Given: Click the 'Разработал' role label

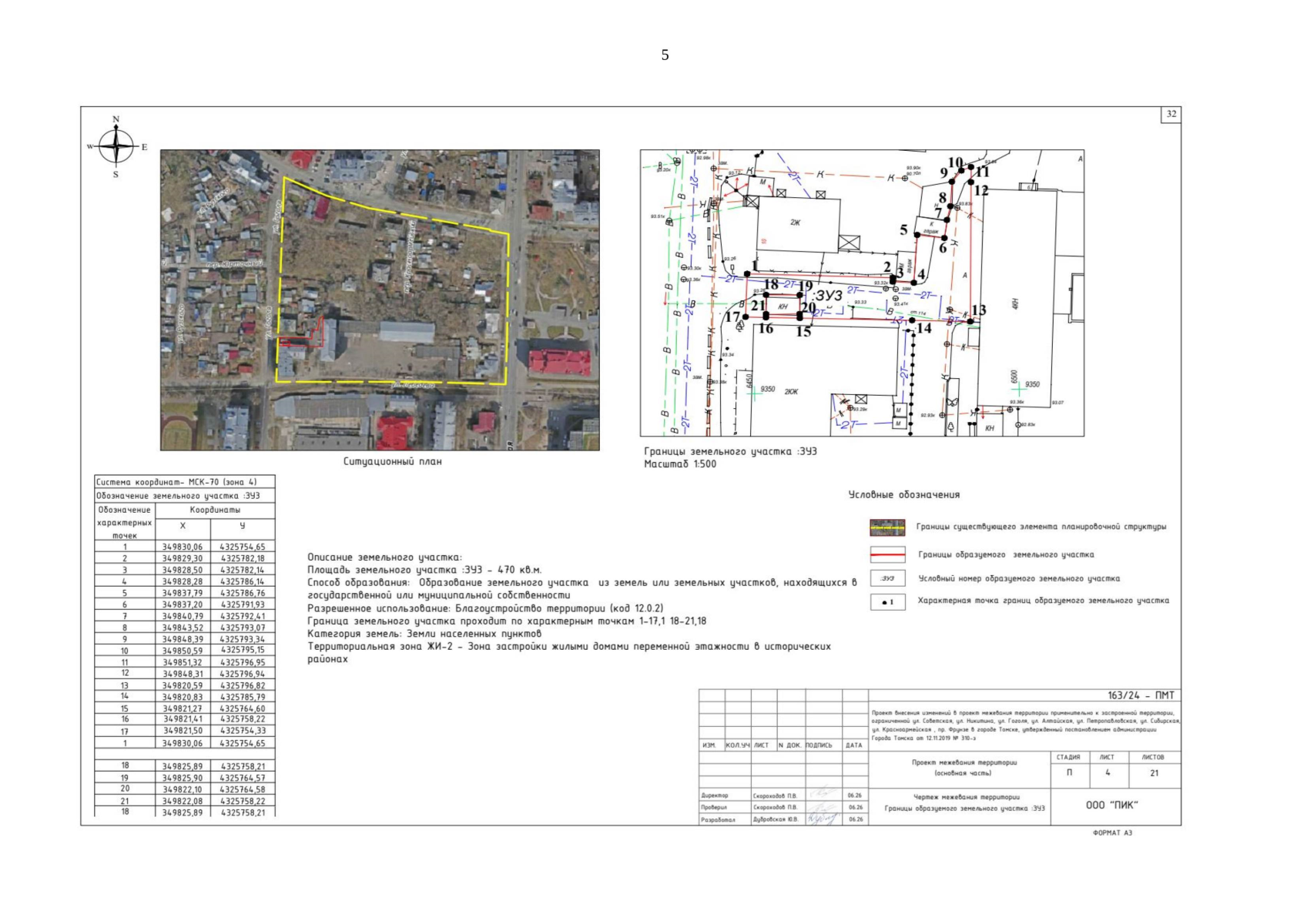Looking at the screenshot, I should pos(718,820).
